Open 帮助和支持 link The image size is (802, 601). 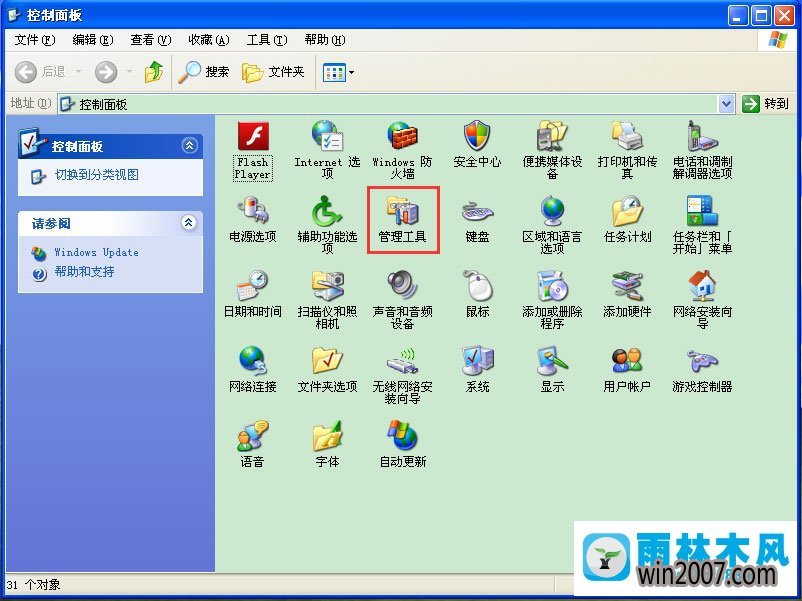pos(84,272)
